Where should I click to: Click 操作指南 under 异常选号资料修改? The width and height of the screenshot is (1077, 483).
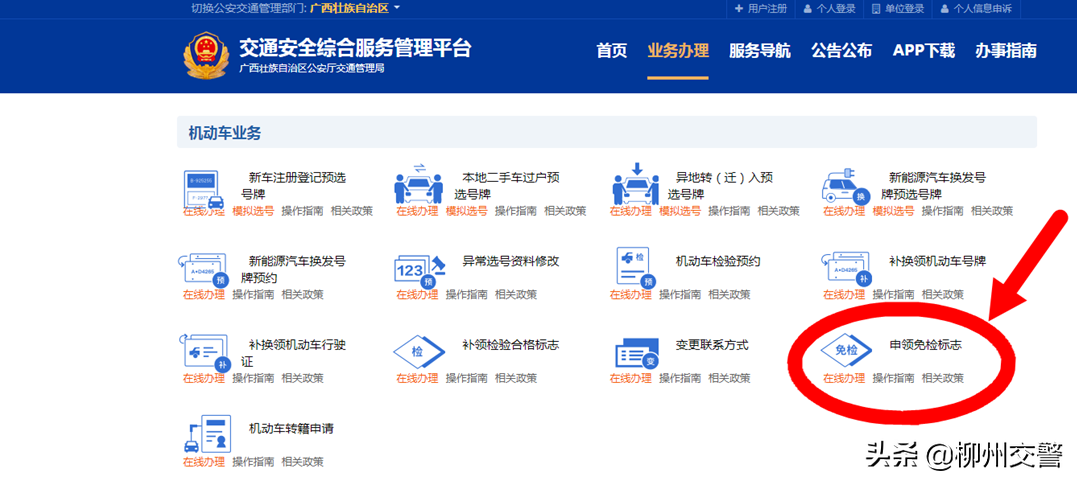point(466,295)
